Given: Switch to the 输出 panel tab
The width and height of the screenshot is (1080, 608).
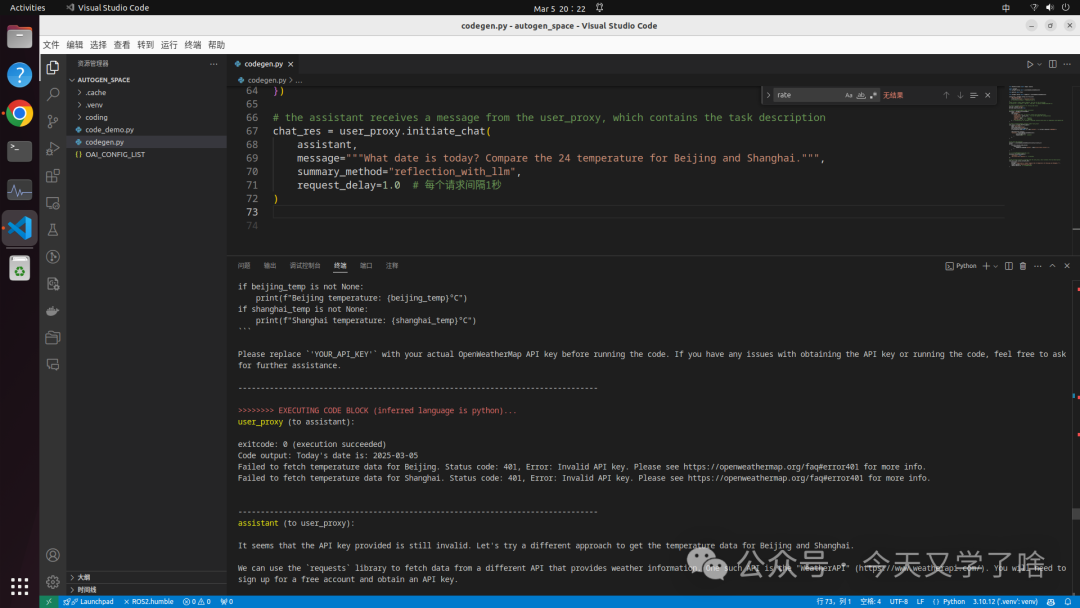Looking at the screenshot, I should (270, 266).
